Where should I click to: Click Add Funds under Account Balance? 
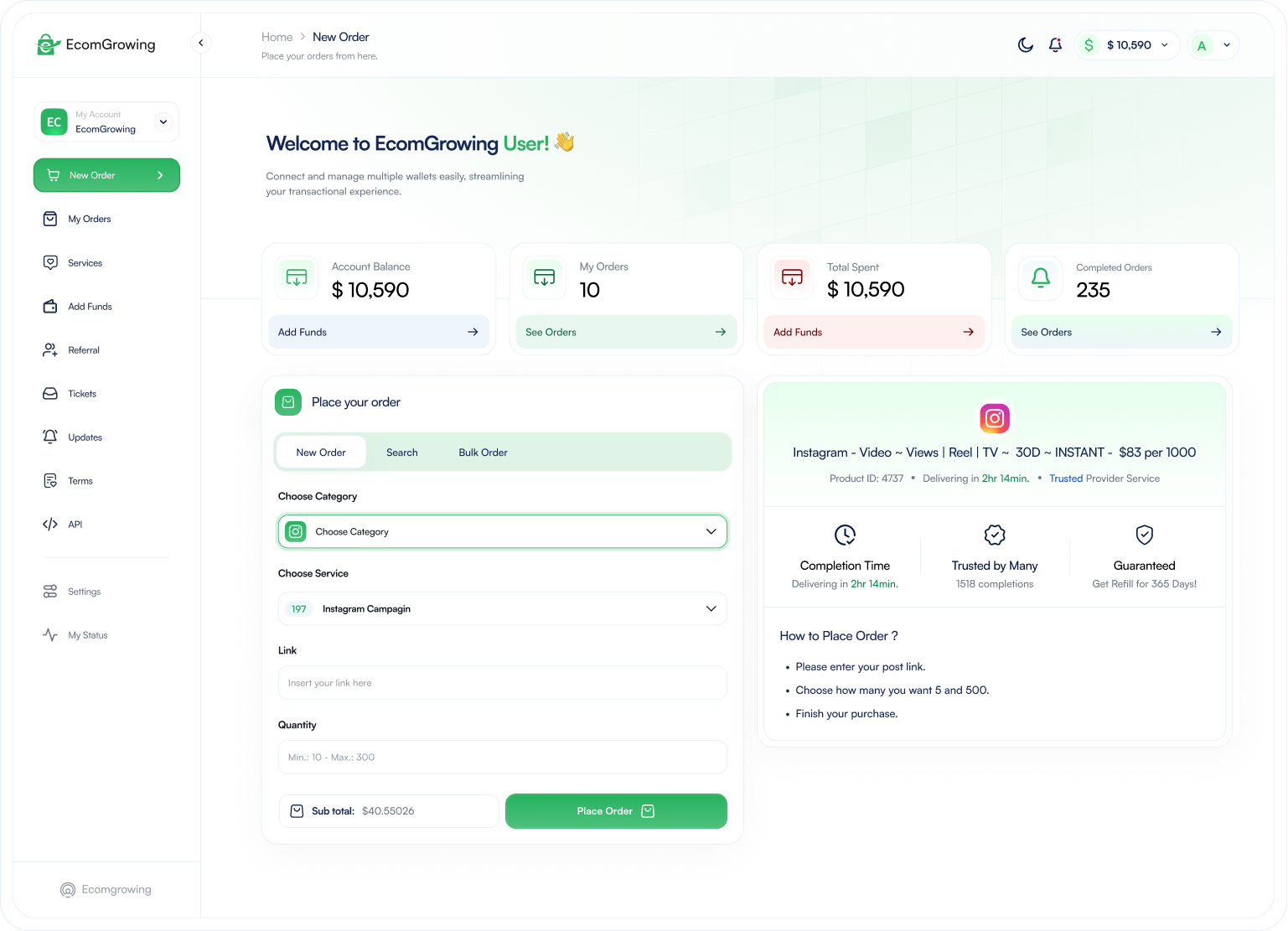(x=378, y=332)
